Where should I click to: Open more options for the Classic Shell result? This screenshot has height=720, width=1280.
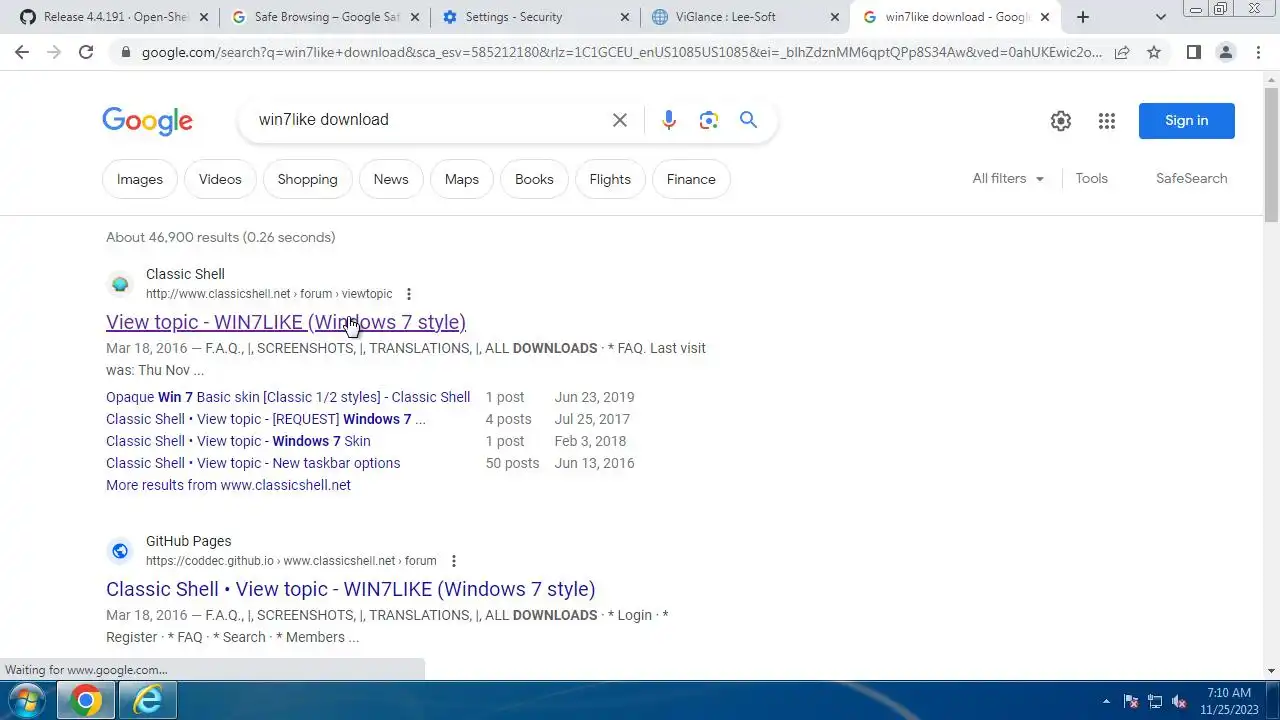[x=408, y=294]
